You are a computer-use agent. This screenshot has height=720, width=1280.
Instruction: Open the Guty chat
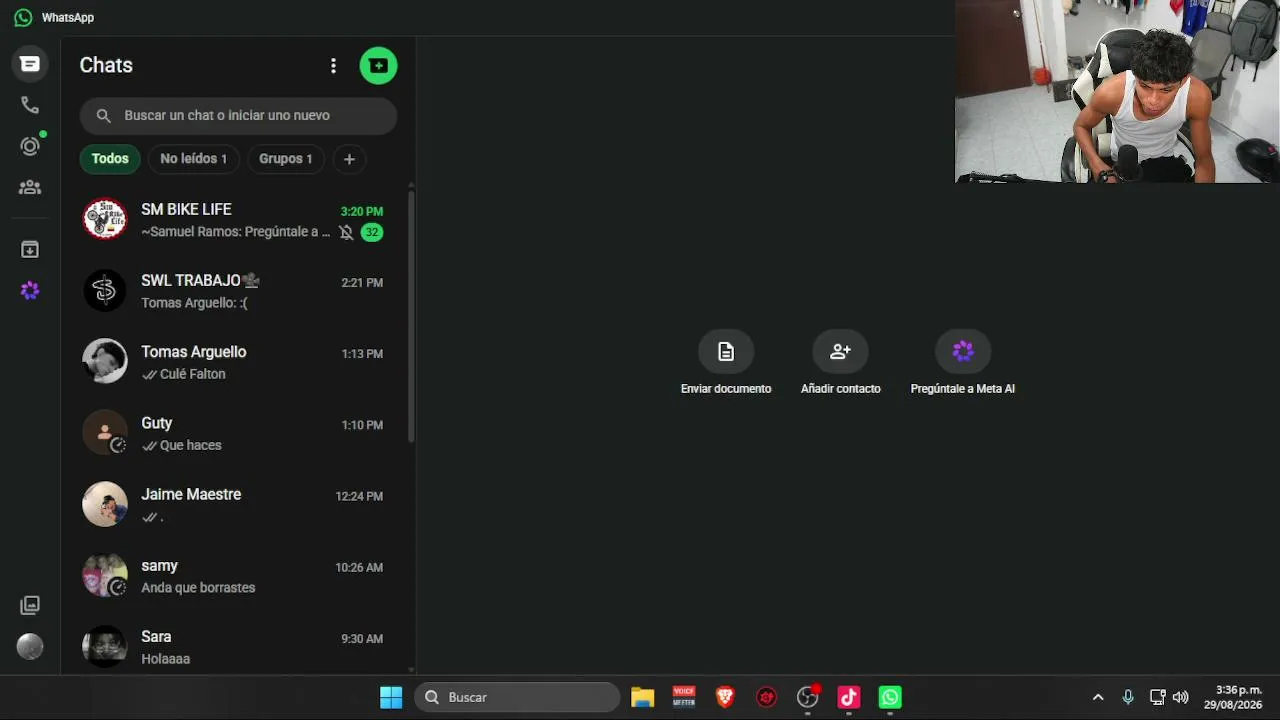click(238, 433)
